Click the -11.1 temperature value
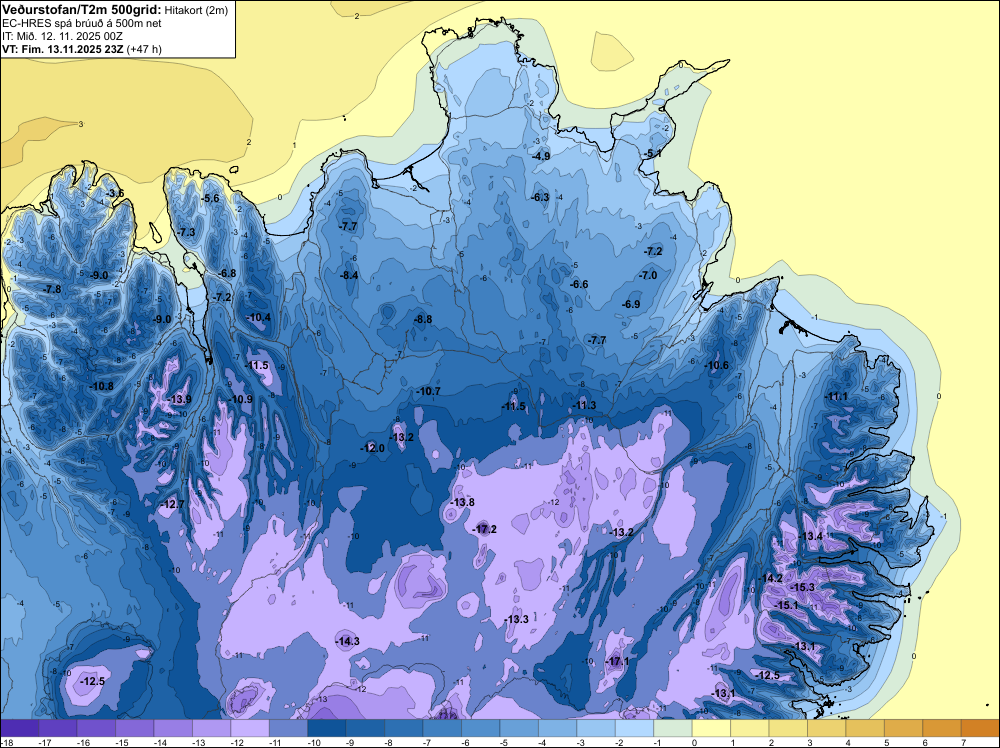The height and width of the screenshot is (748, 1000). click(836, 396)
